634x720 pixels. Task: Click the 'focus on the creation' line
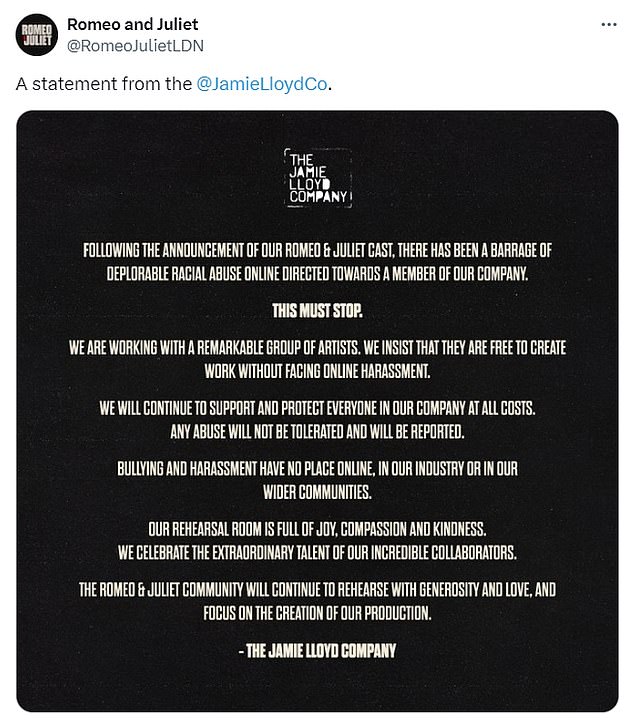pyautogui.click(x=317, y=611)
